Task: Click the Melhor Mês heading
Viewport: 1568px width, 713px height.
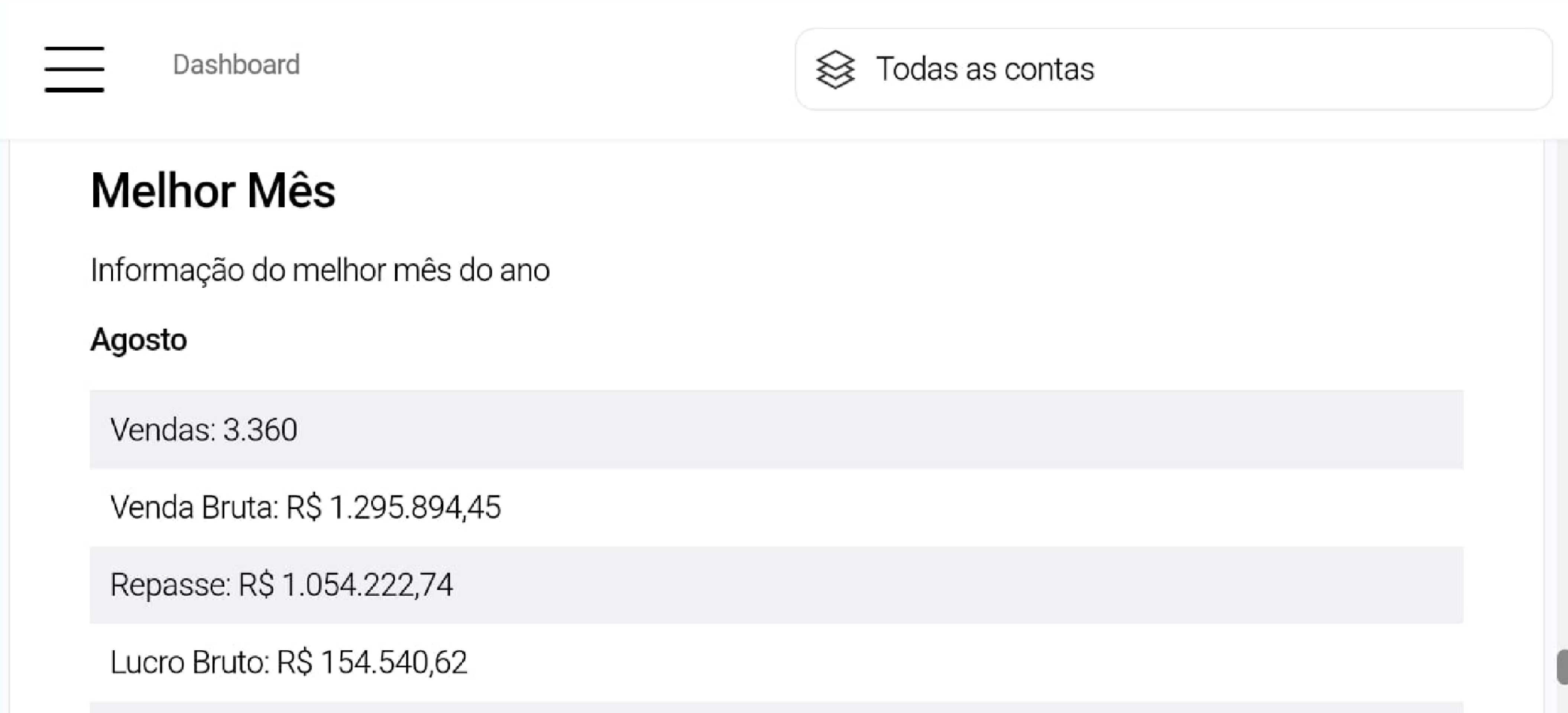Action: tap(213, 191)
